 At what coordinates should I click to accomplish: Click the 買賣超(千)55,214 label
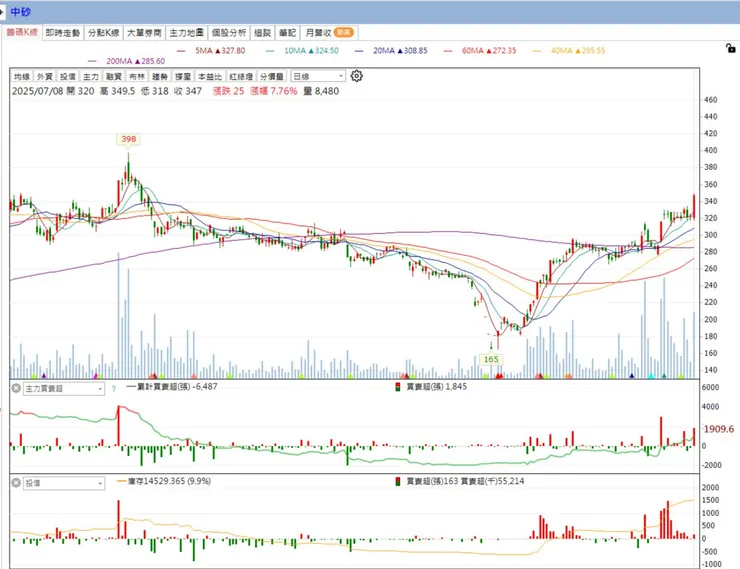[492, 481]
